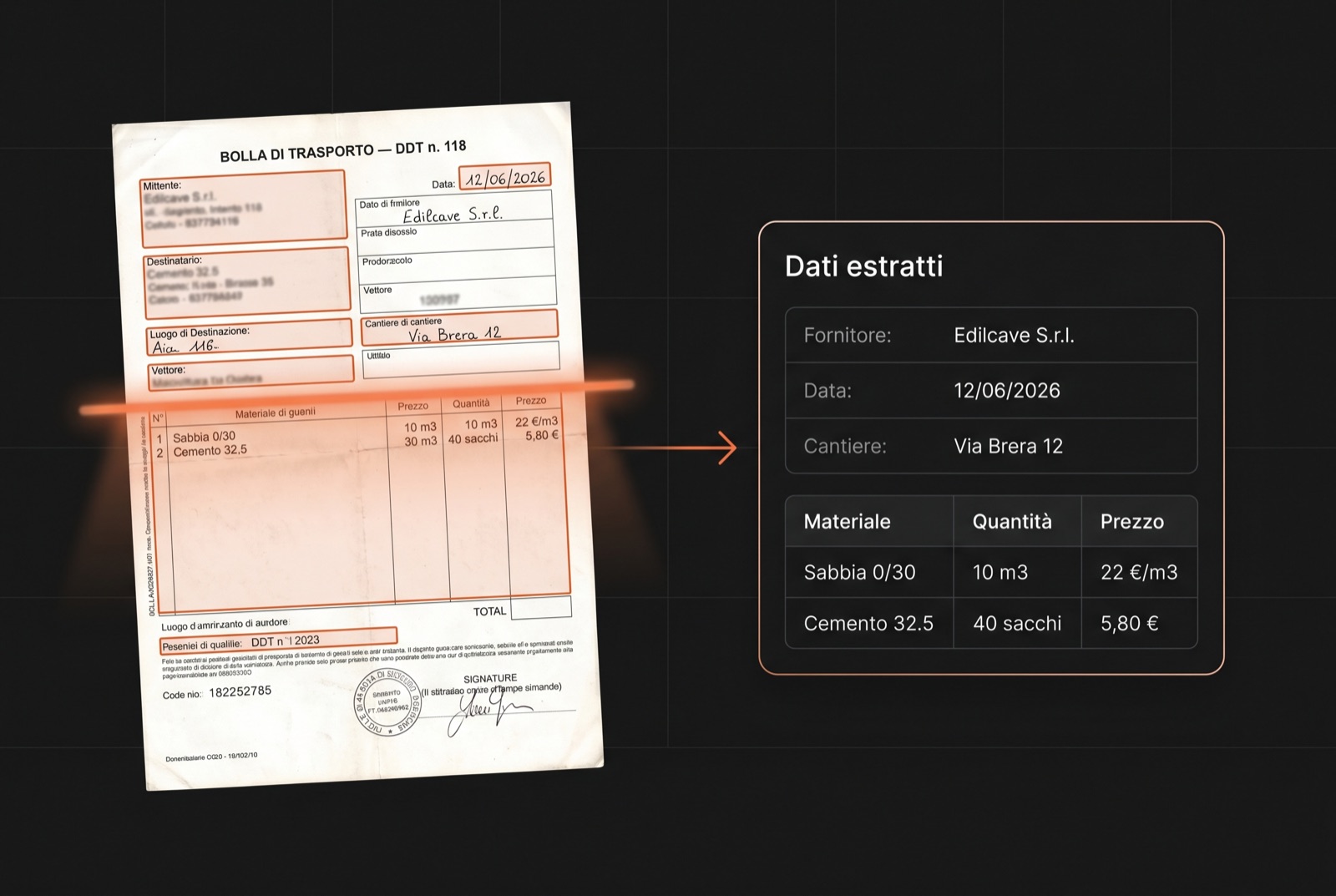Click the 22 €/m3 price cell
The image size is (1336, 896).
pos(1139,573)
